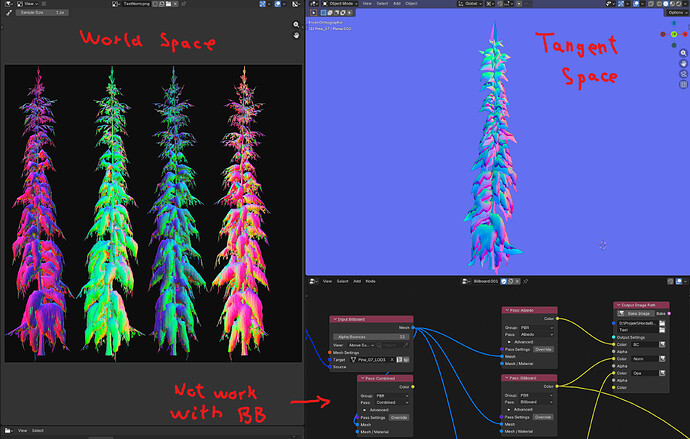Click the eyedropper sample tool icon
Screen dimensions: 690x439
9,13
